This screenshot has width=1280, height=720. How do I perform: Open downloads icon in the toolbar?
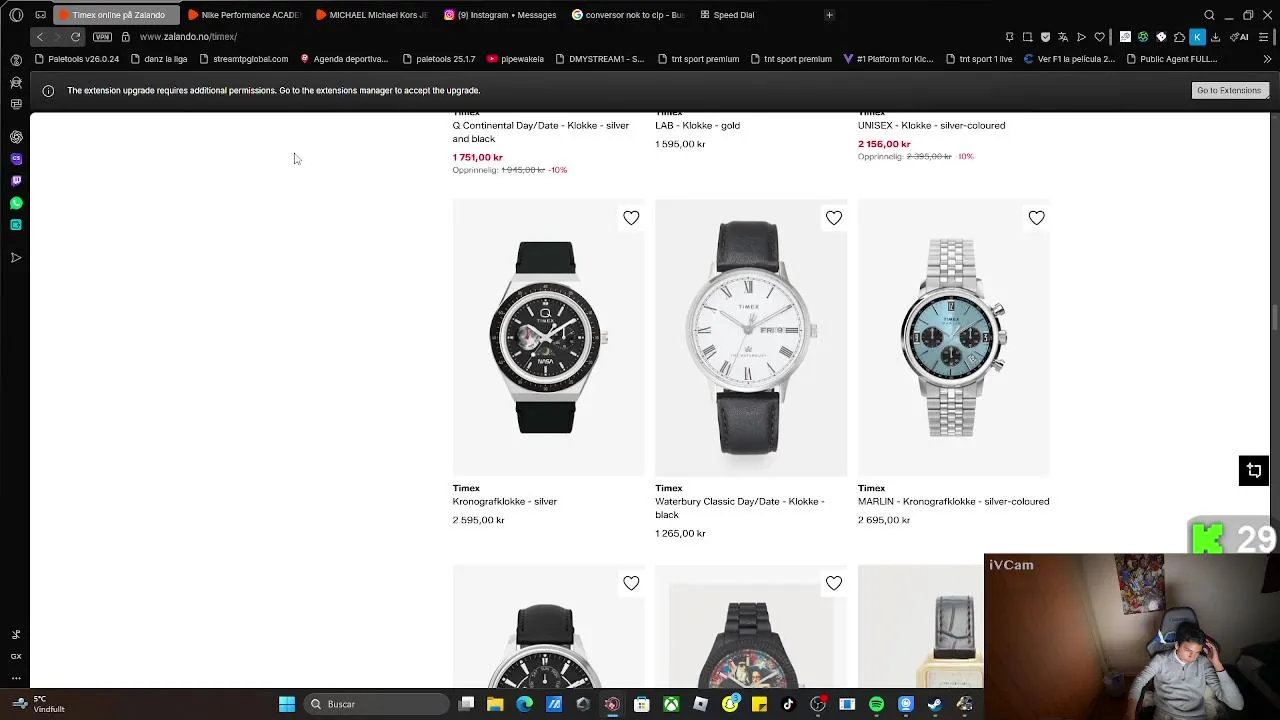(1215, 37)
